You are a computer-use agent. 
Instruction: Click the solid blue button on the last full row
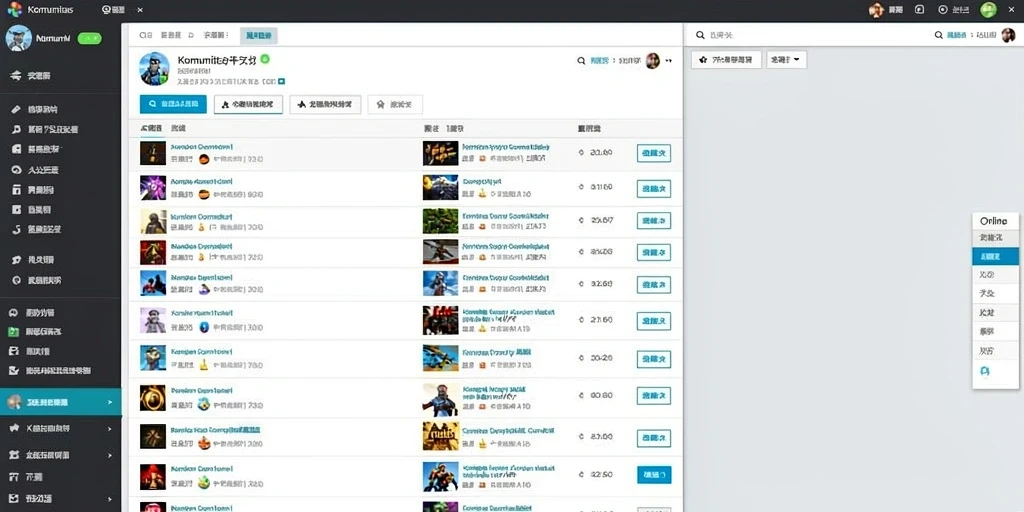pyautogui.click(x=654, y=475)
